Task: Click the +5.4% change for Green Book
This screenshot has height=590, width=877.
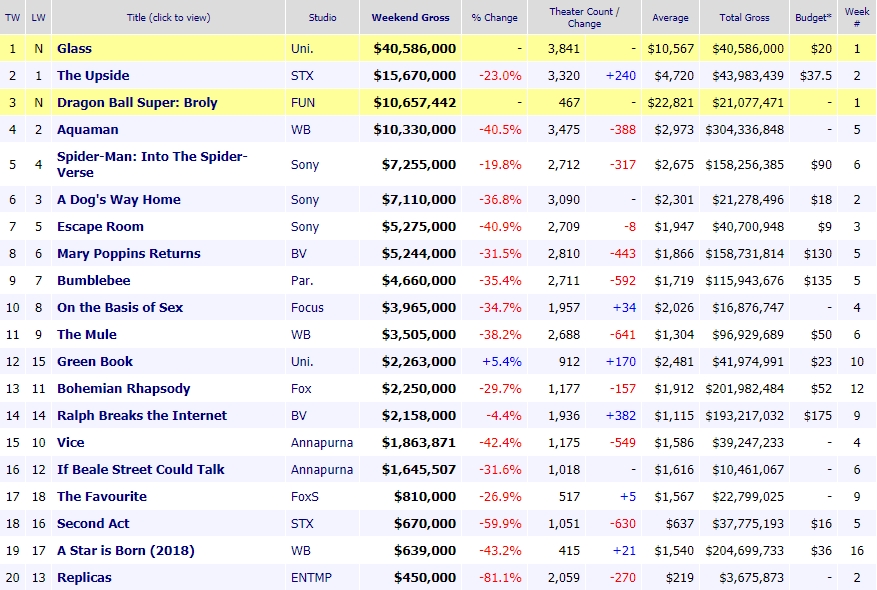Action: (502, 362)
